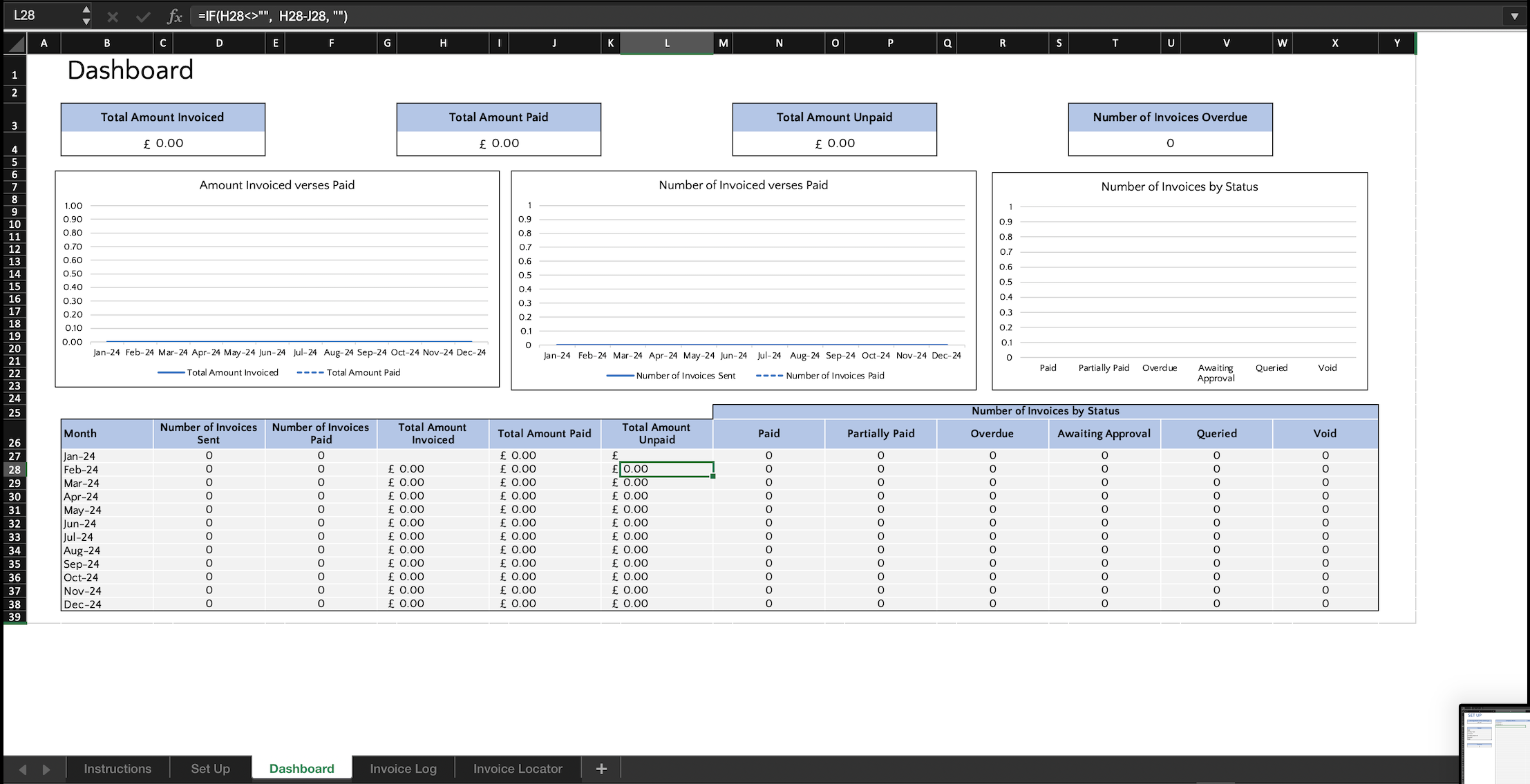Screen dimensions: 1530x784
Task: Switch to the Set Up sheet tab
Action: pos(210,769)
